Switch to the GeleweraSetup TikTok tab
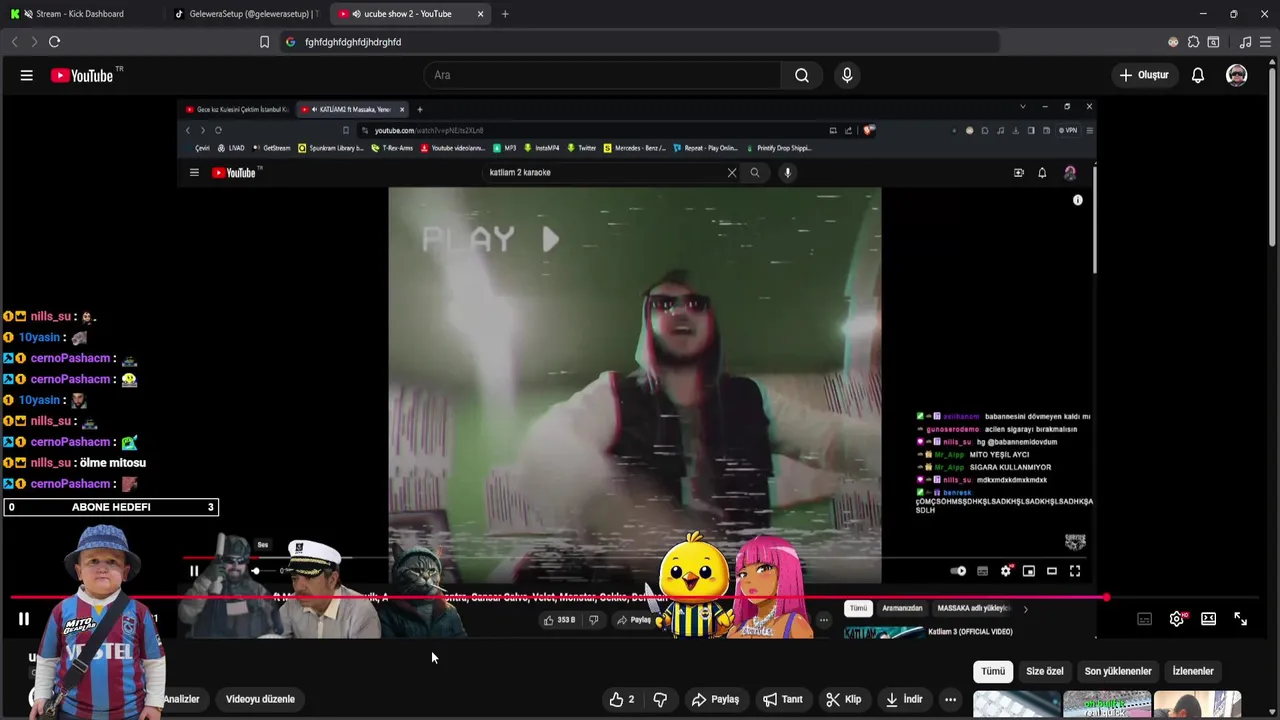Screen dimensions: 1280x720 [x=245, y=14]
